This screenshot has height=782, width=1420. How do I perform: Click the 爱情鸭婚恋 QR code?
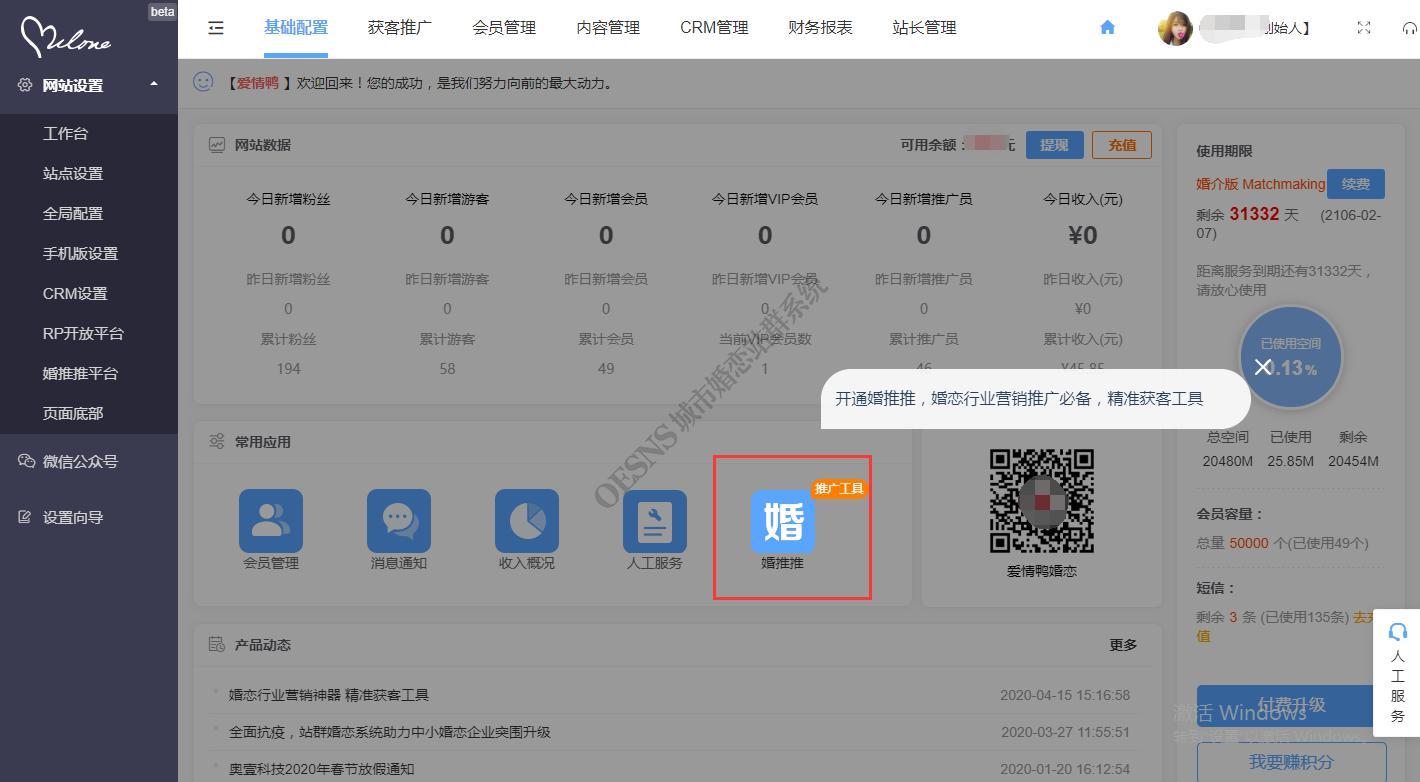point(1042,500)
